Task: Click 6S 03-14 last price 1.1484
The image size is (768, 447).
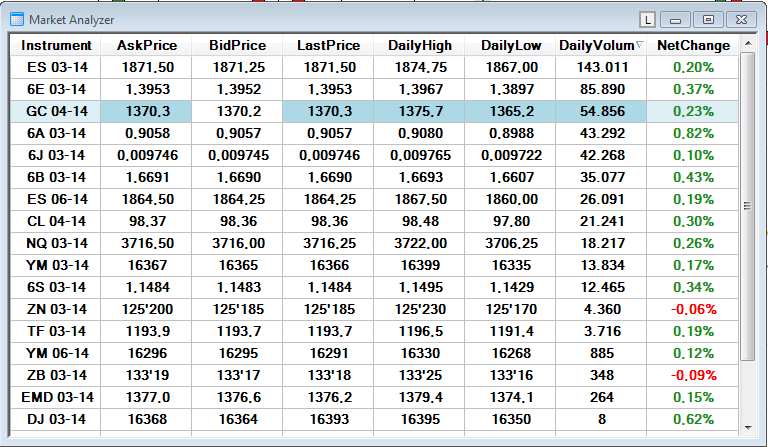Action: pos(329,287)
